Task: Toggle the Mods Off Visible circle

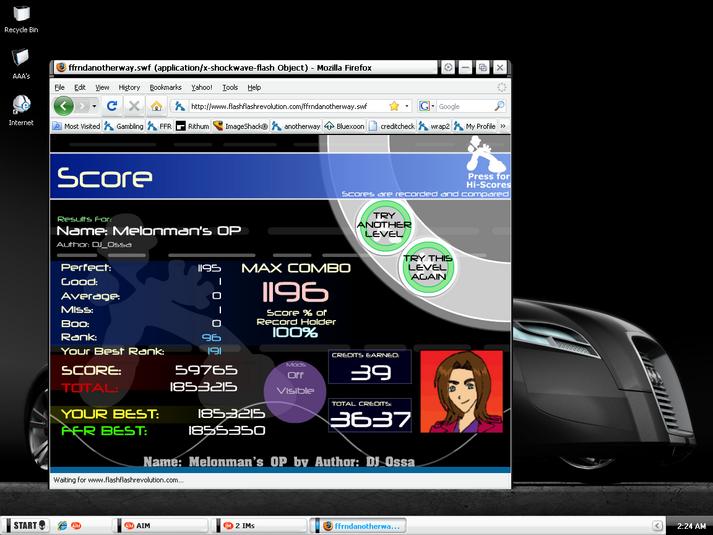Action: (x=295, y=391)
